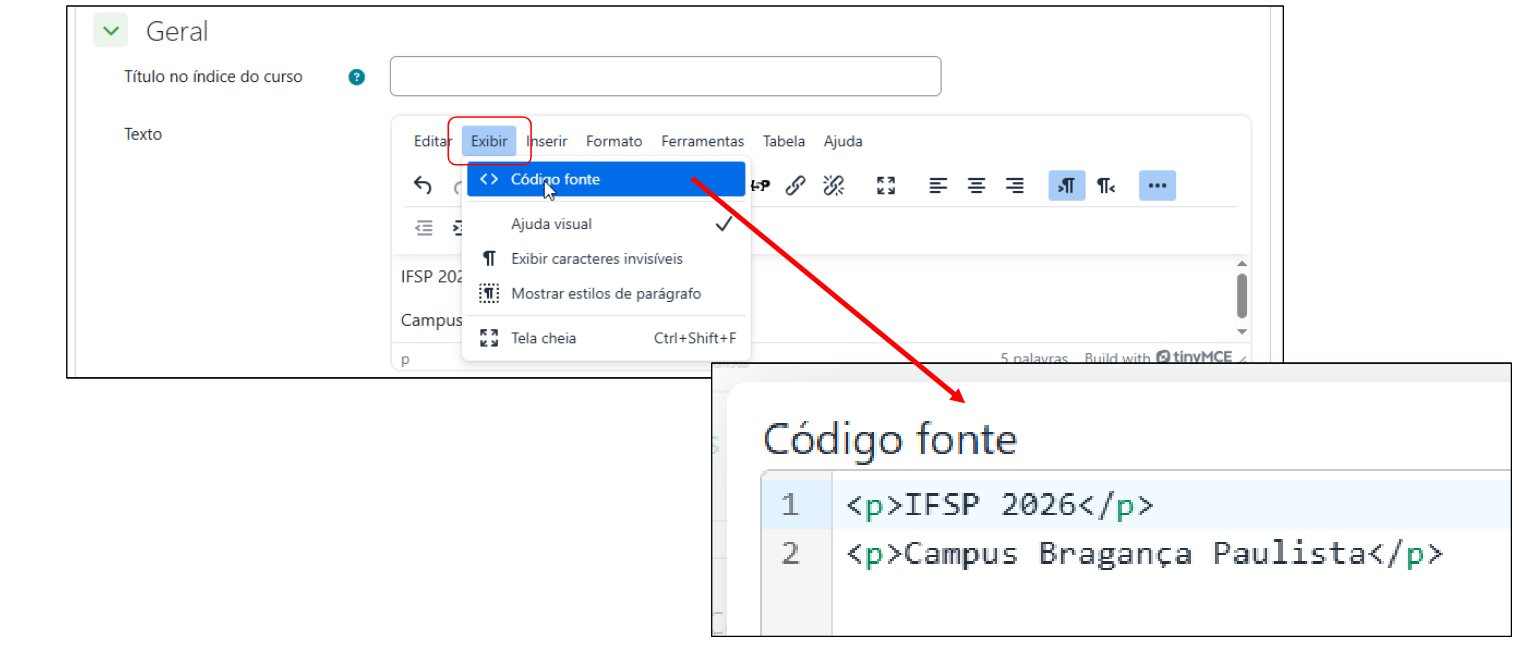Open the Tabela menu
This screenshot has width=1519, height=648.
click(x=784, y=141)
